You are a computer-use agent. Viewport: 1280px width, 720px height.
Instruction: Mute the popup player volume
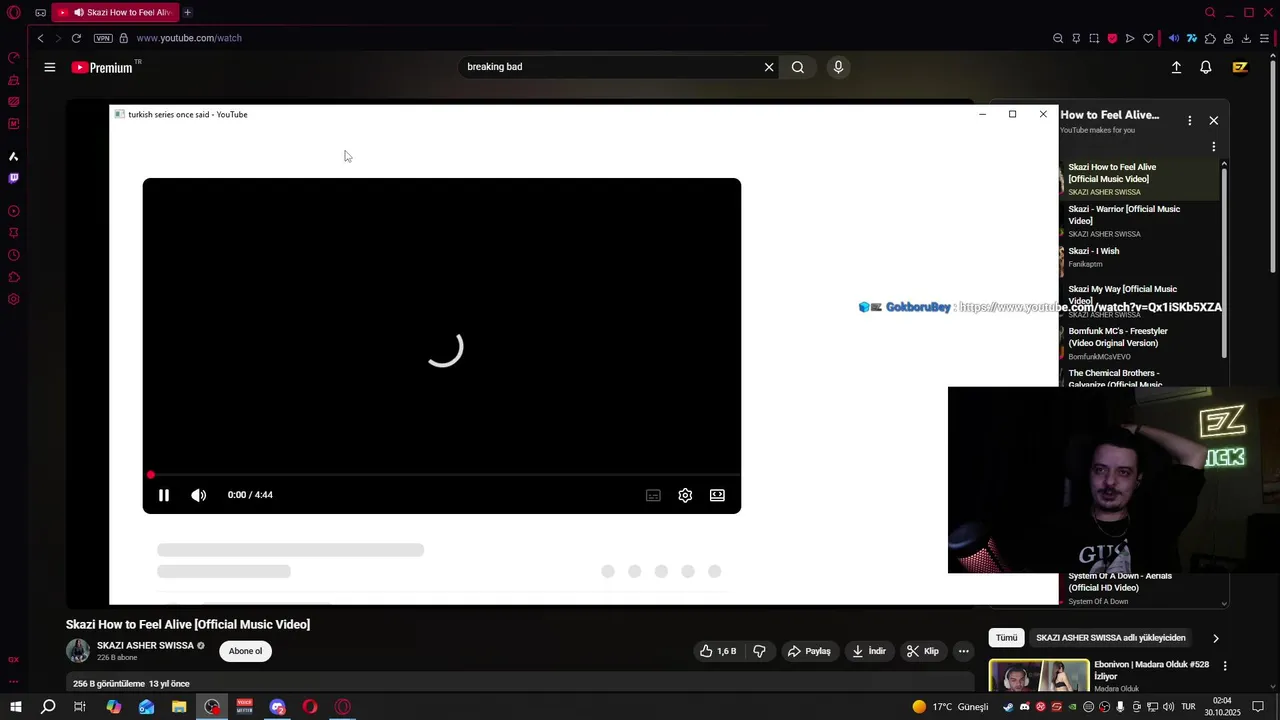coord(199,495)
